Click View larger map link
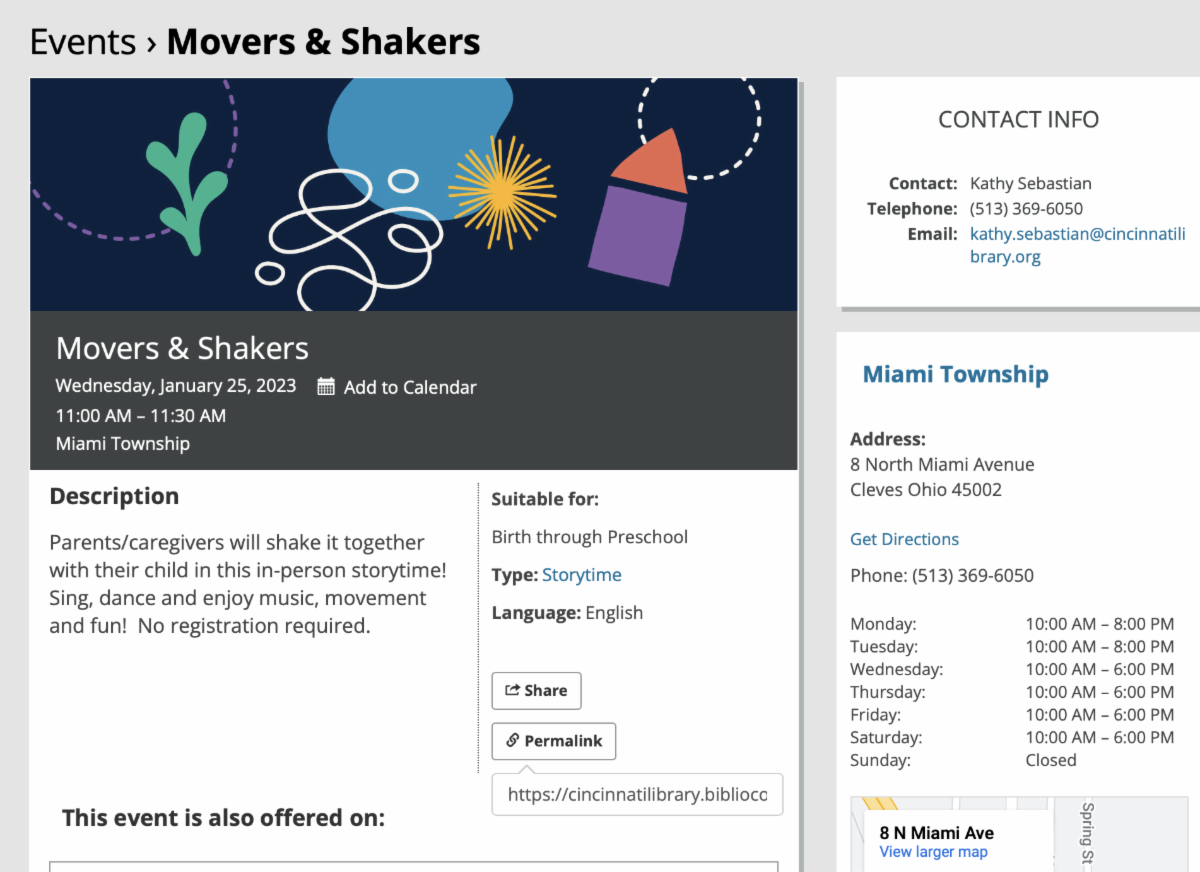The image size is (1200, 872). tap(933, 852)
